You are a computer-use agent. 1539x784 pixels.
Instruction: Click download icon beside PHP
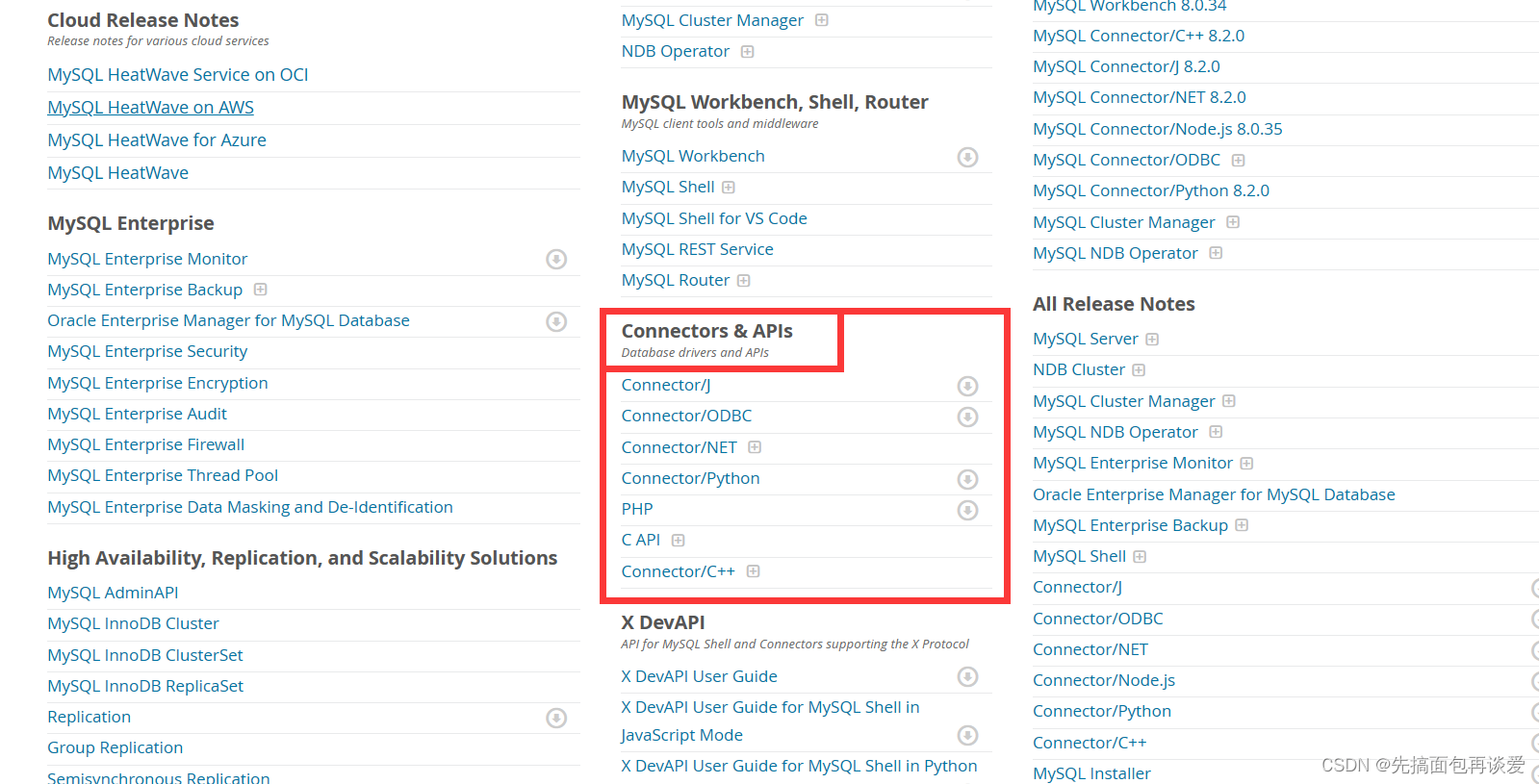pyautogui.click(x=968, y=510)
